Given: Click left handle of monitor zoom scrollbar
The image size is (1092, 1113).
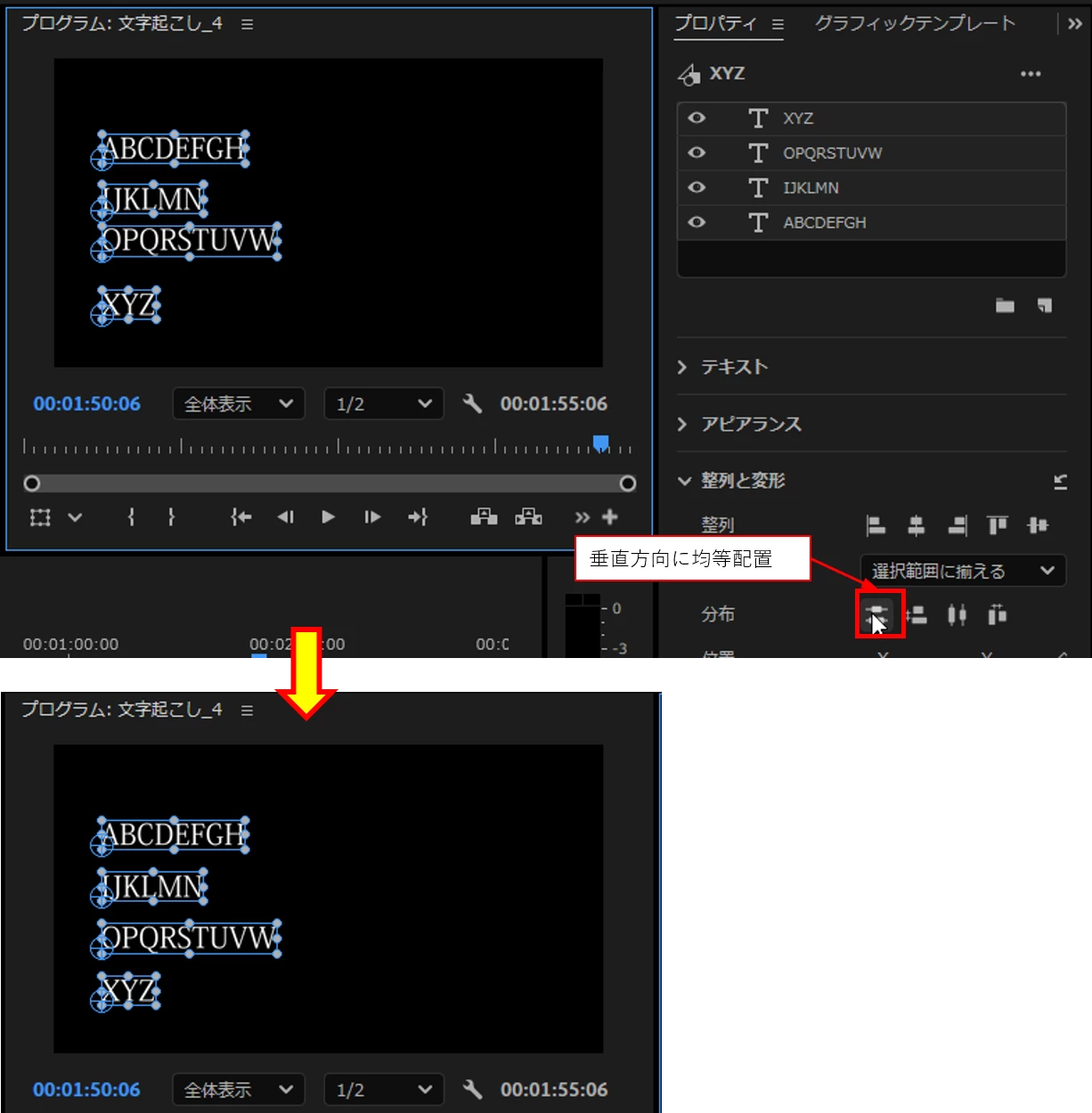Looking at the screenshot, I should [32, 483].
